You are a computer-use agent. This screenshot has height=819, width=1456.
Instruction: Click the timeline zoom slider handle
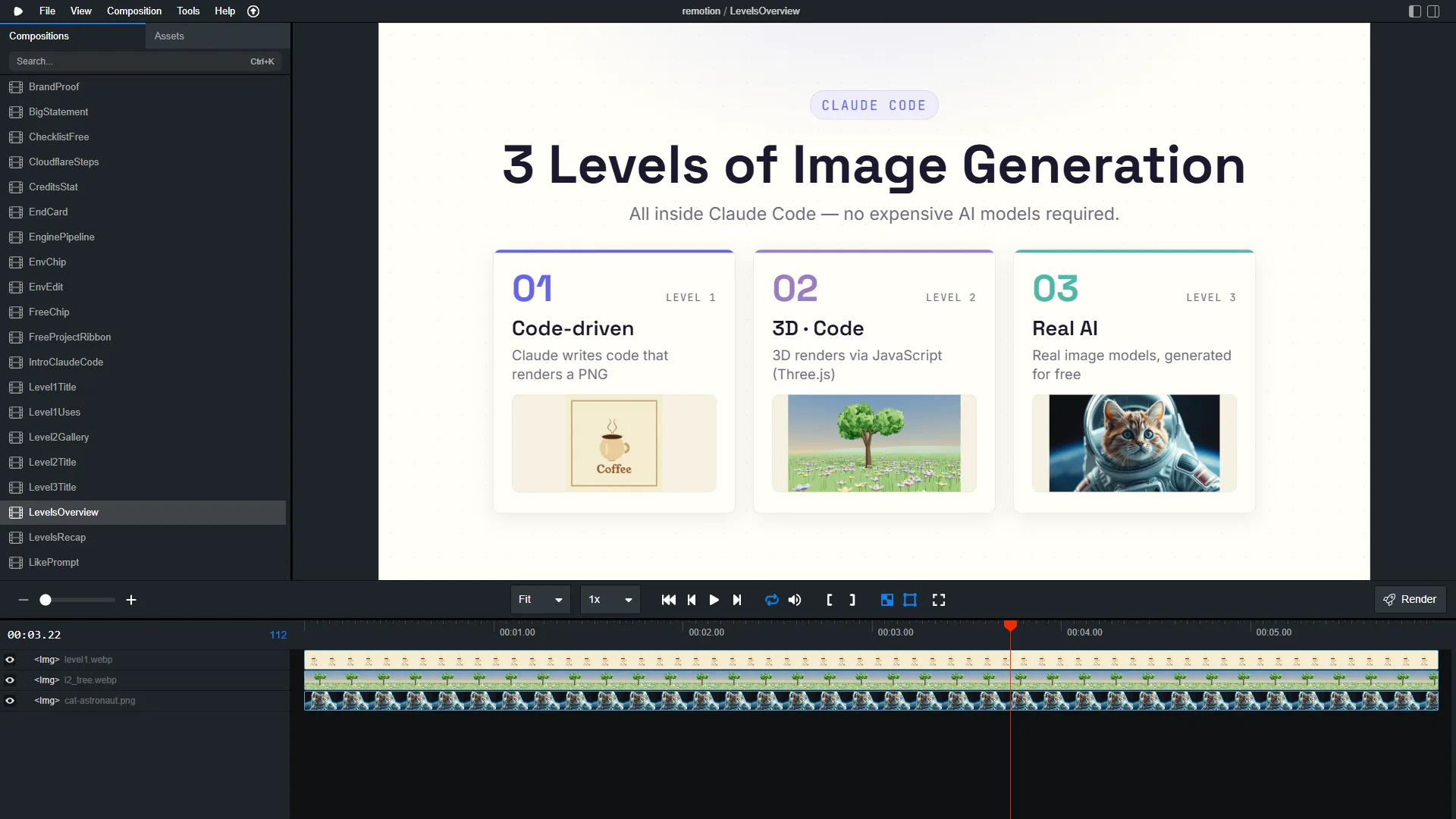[x=45, y=600]
